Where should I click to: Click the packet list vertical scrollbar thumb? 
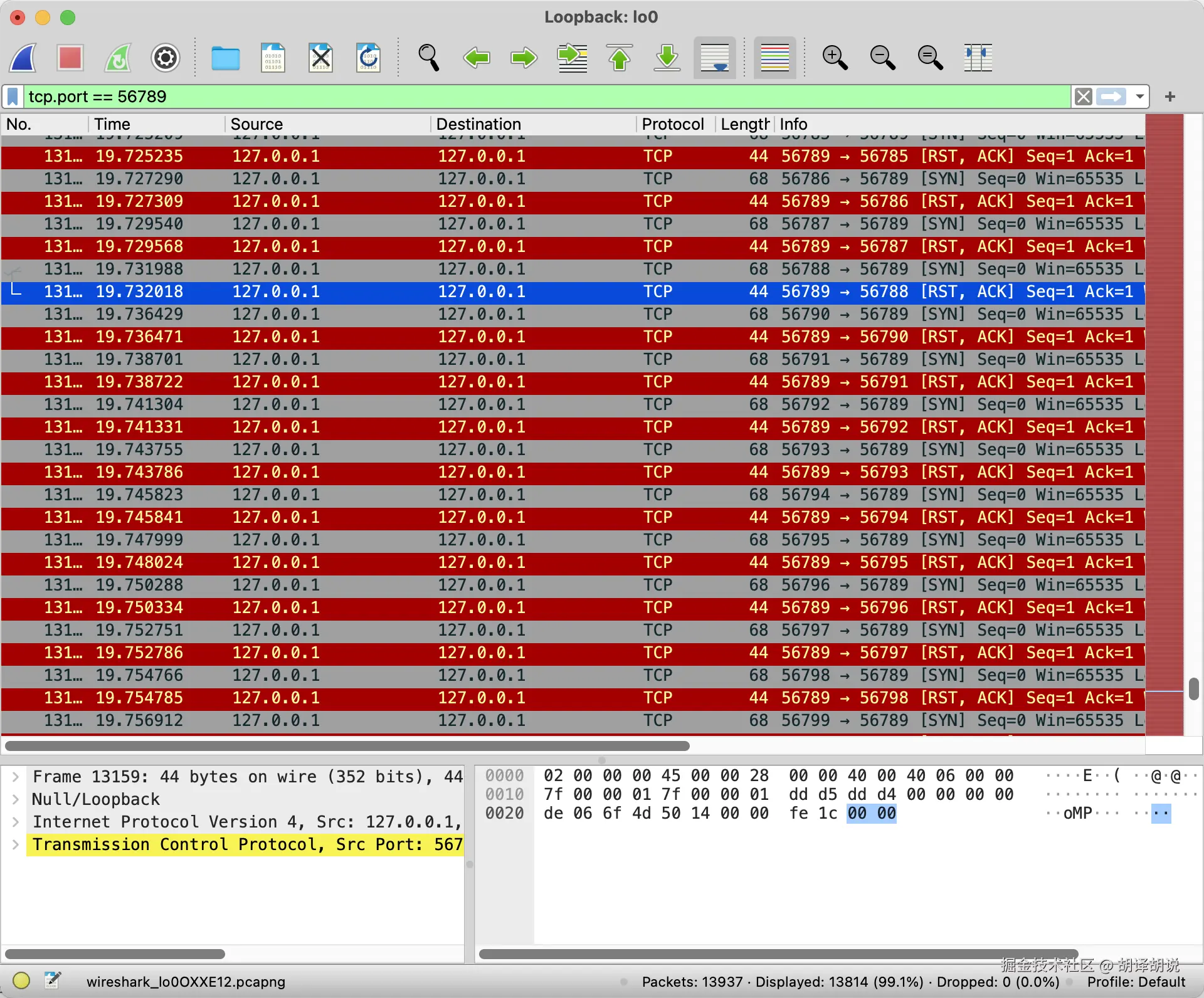coord(1193,688)
